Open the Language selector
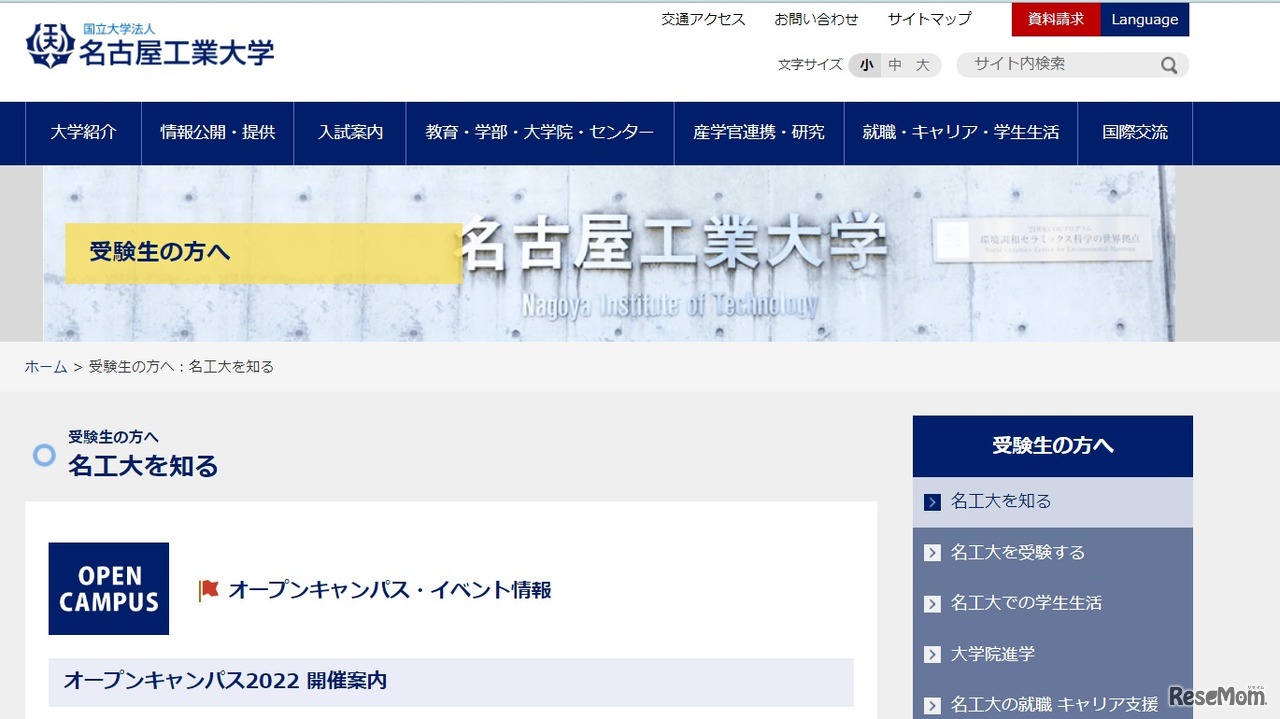 point(1144,20)
